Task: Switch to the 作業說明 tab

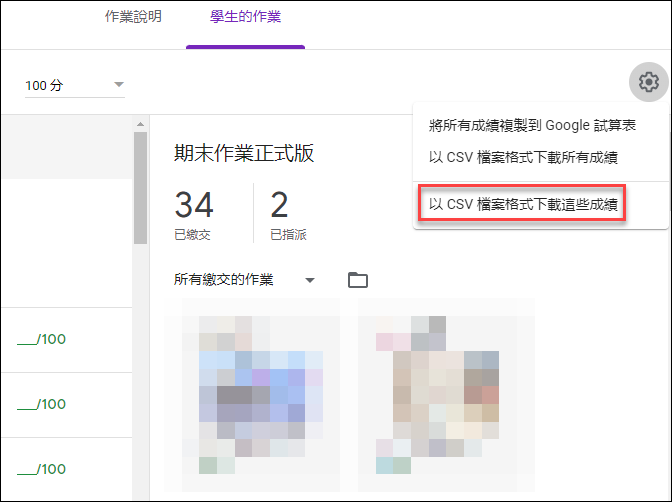Action: point(133,17)
